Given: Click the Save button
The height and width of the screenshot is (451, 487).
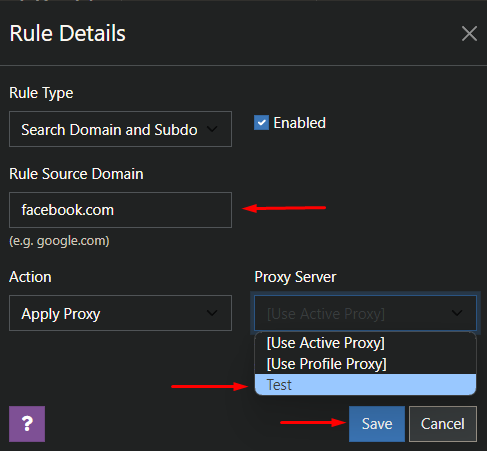Looking at the screenshot, I should pyautogui.click(x=377, y=424).
